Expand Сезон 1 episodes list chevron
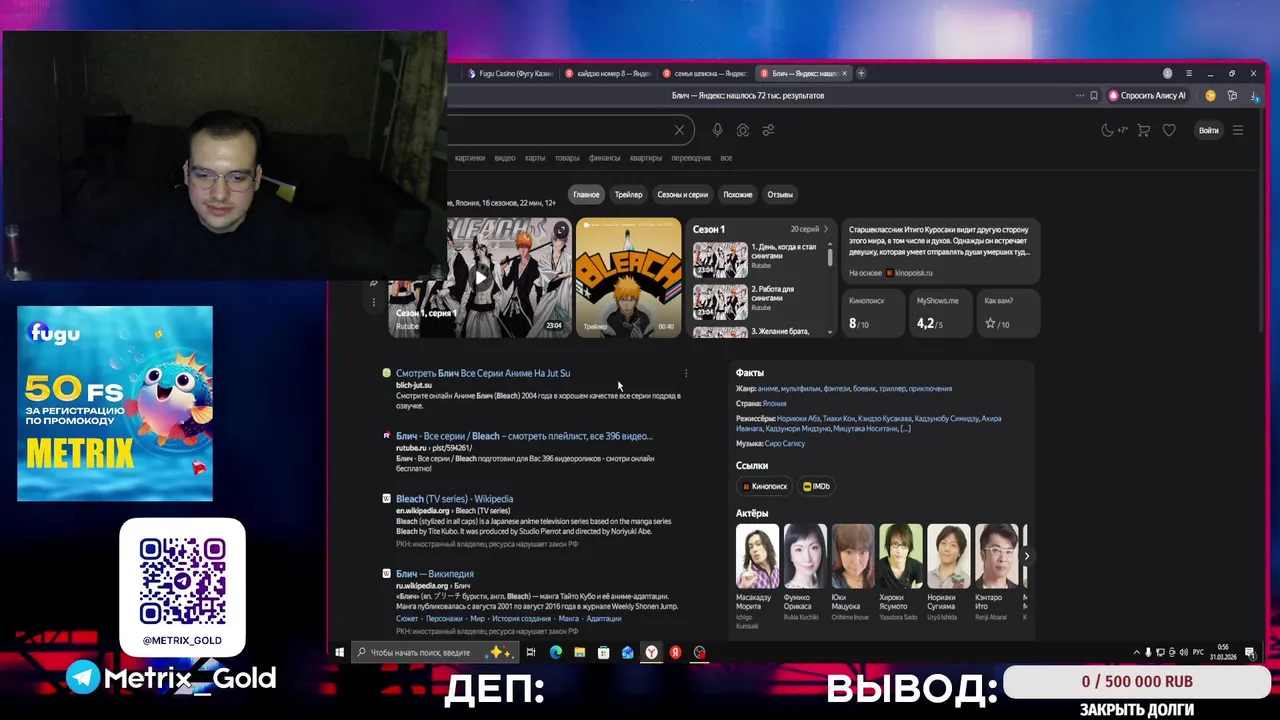 826,229
